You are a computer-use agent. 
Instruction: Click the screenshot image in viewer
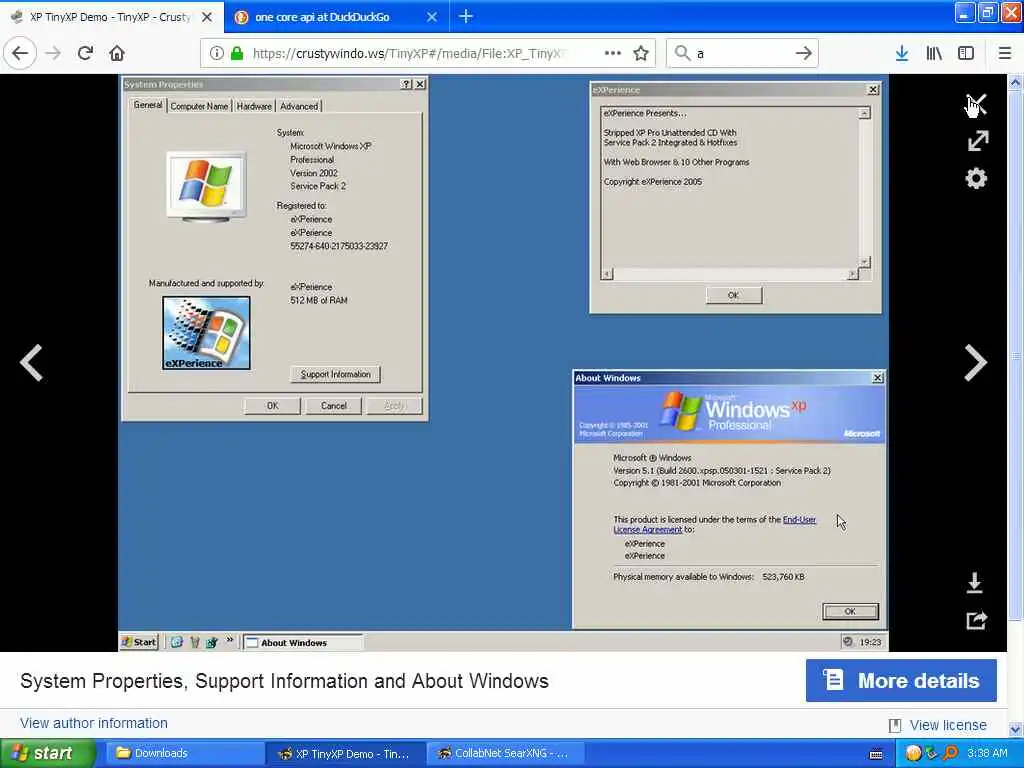click(503, 362)
